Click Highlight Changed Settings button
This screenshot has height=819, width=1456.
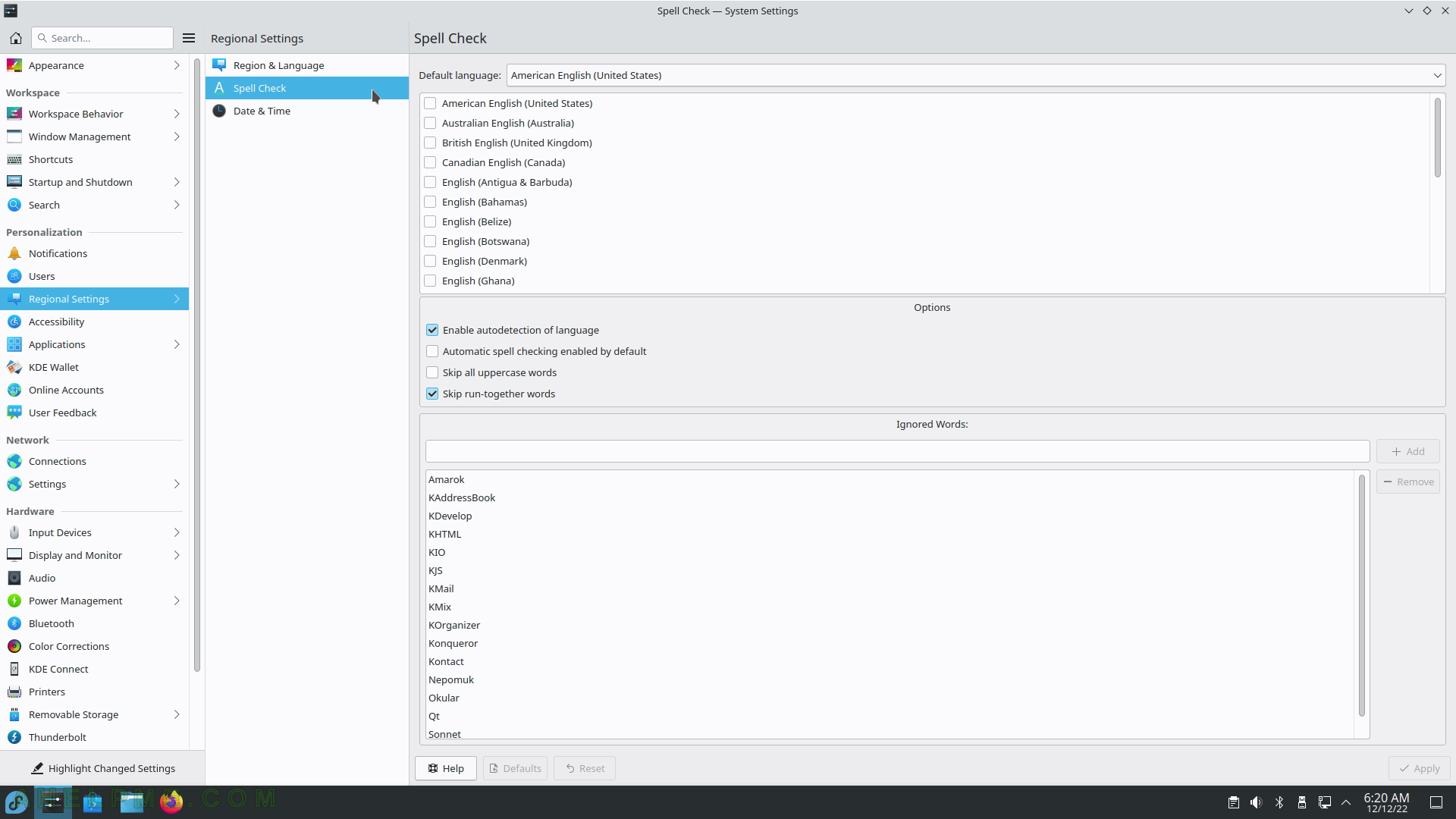point(102,768)
